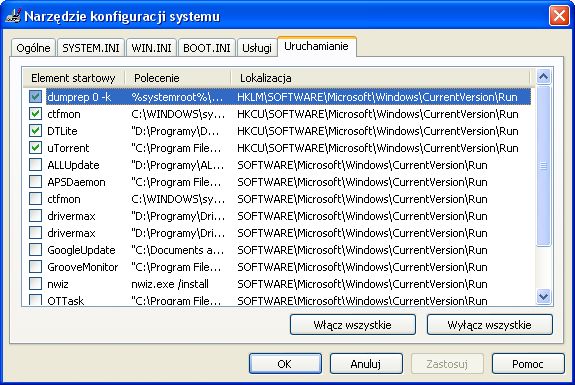Enable the ALLUpdate startup checkbox
This screenshot has height=385, width=575.
[36, 165]
